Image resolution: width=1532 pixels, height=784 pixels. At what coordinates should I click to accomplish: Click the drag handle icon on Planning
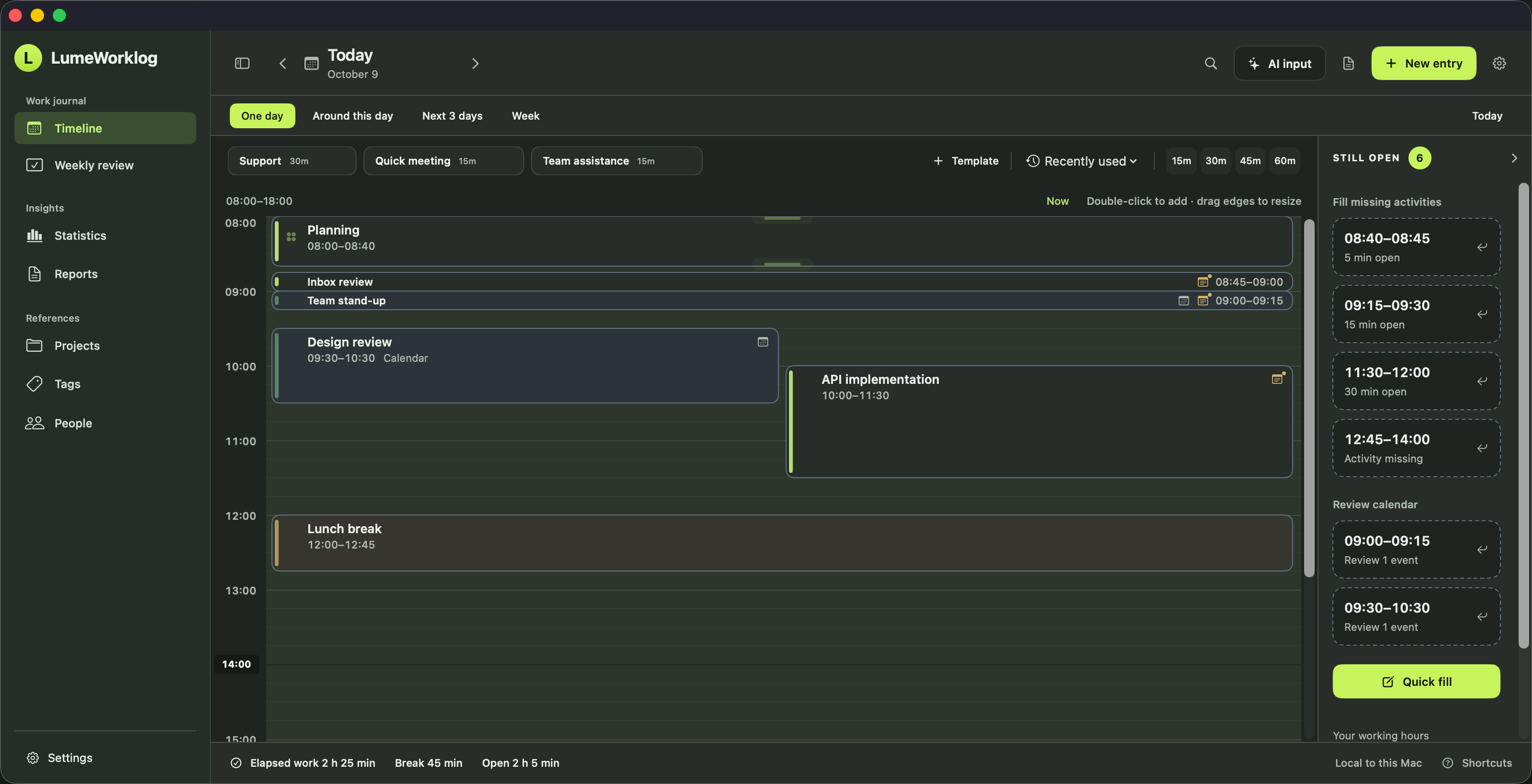[x=291, y=236]
